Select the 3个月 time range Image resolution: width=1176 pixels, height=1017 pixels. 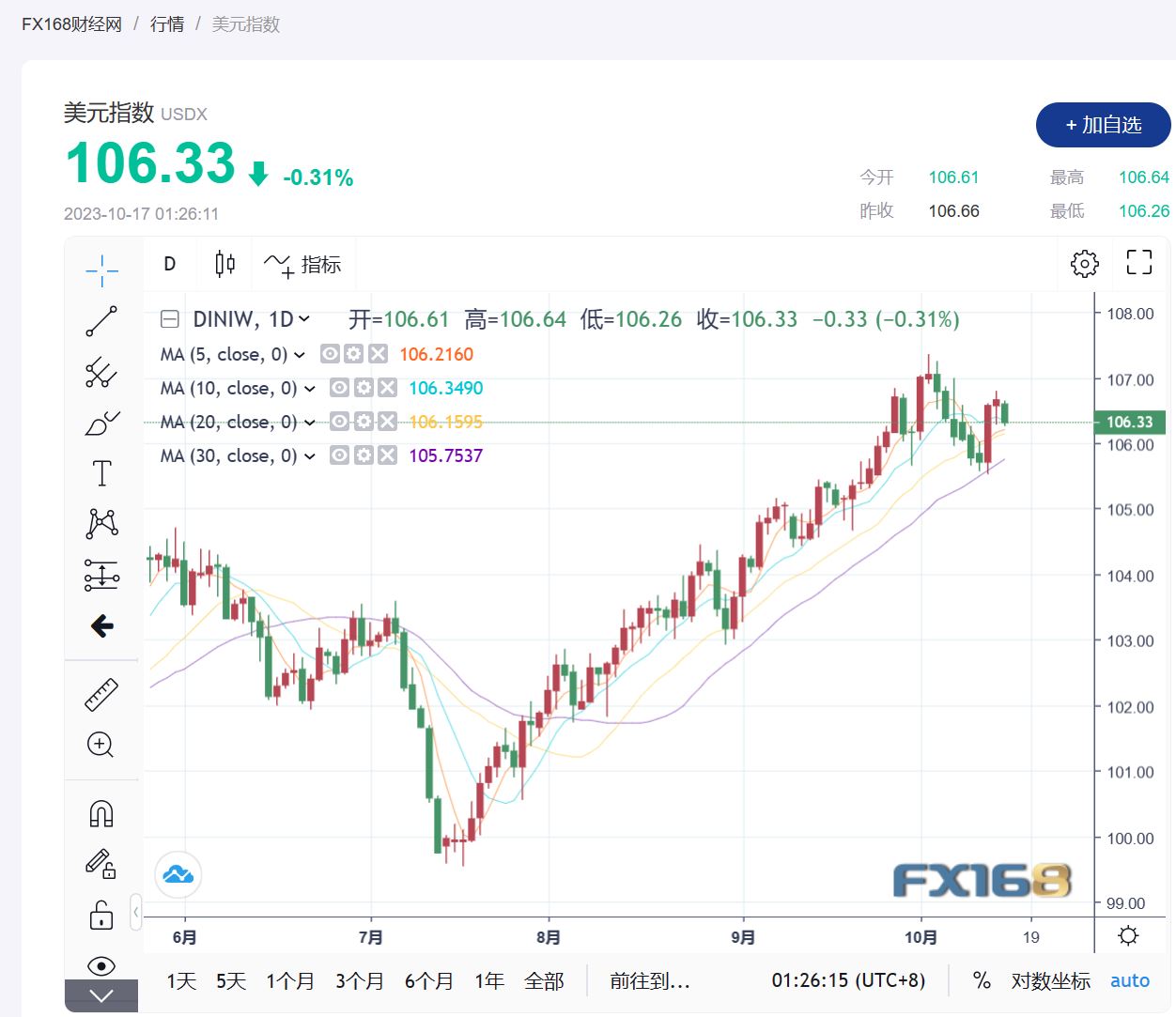360,980
